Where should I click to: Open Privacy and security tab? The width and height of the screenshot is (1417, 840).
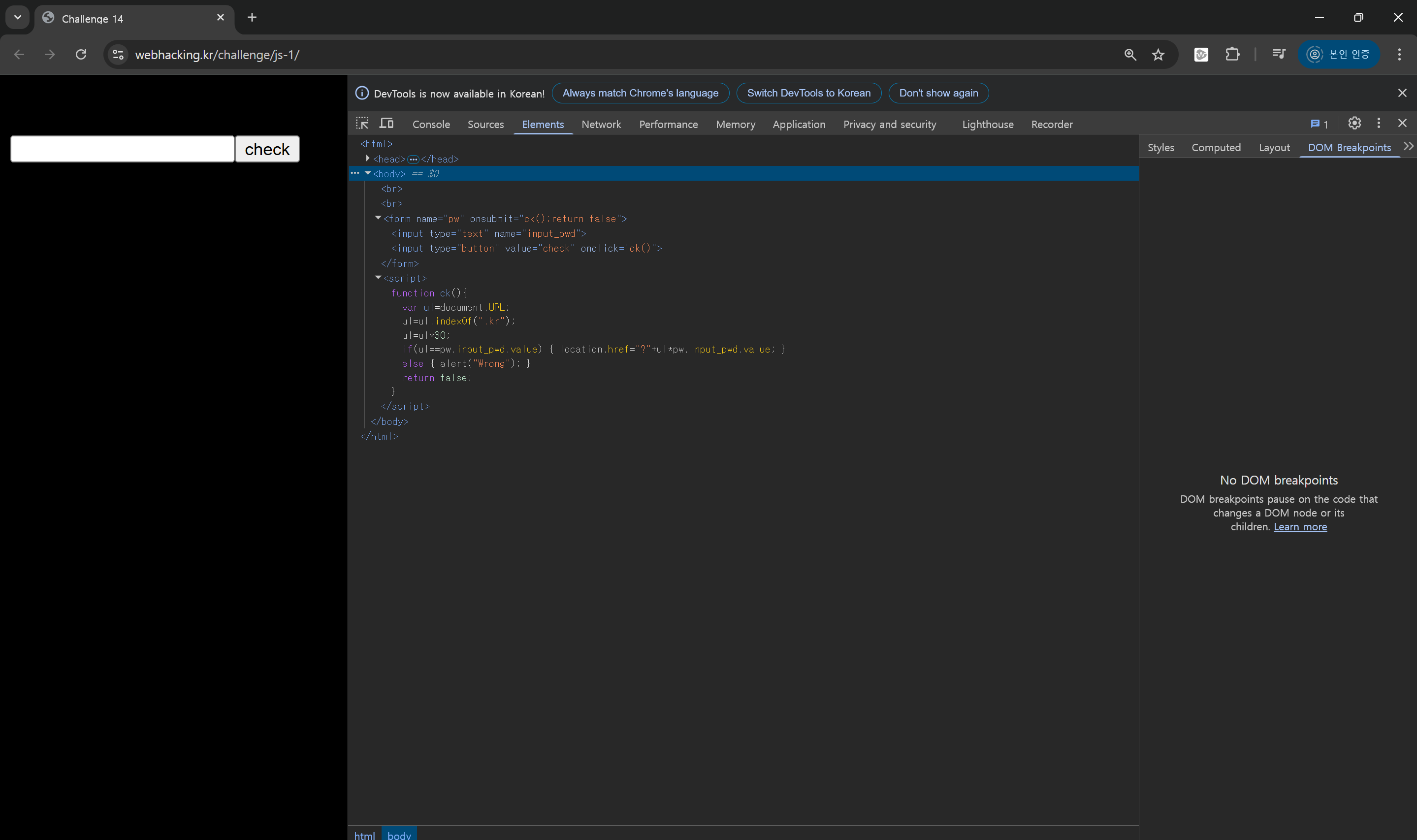[890, 124]
